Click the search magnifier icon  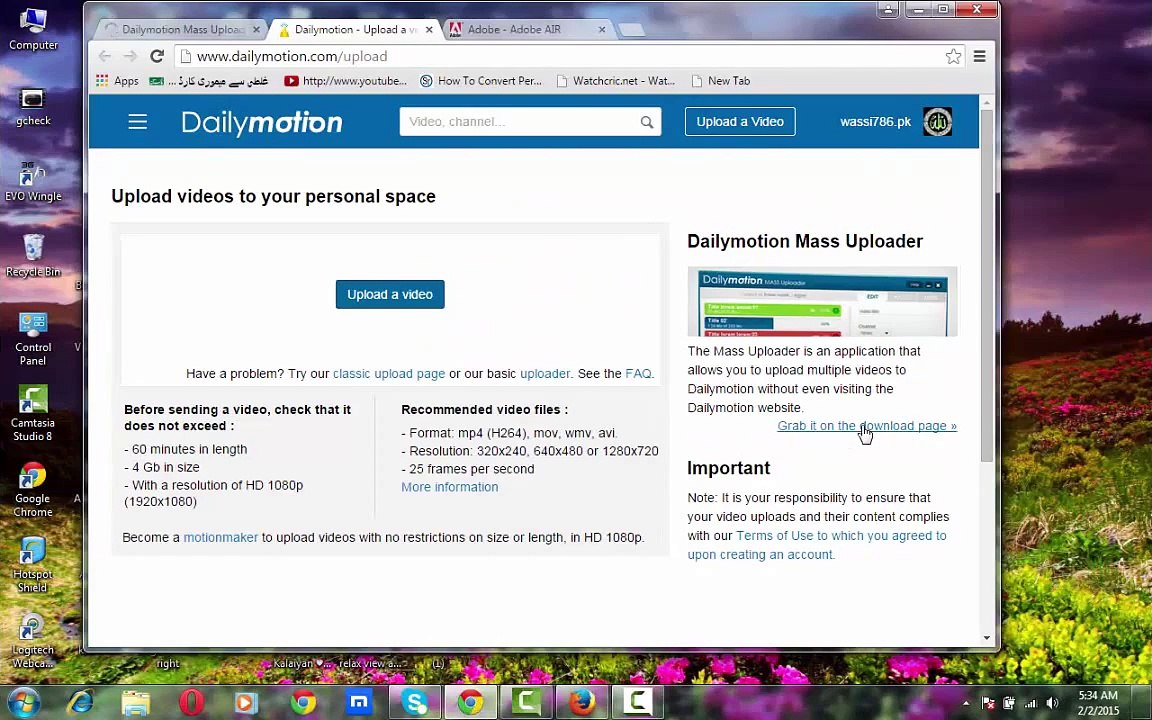(x=647, y=122)
